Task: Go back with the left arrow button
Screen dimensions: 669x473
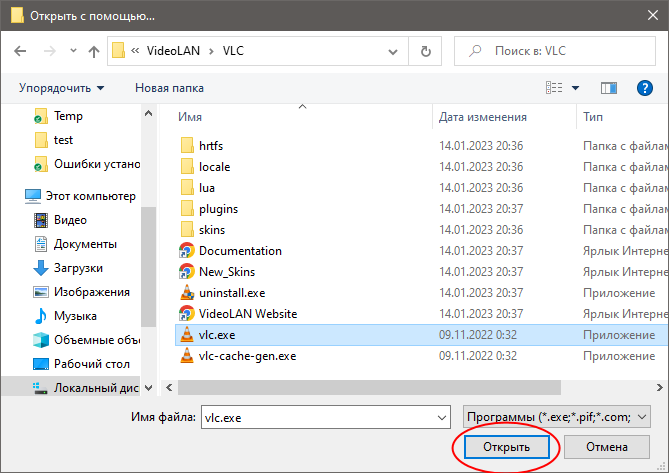Action: coord(20,51)
